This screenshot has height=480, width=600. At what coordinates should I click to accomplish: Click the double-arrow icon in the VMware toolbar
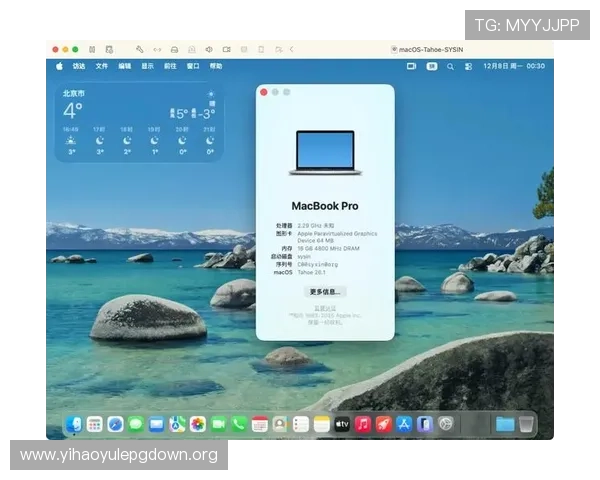pos(157,49)
